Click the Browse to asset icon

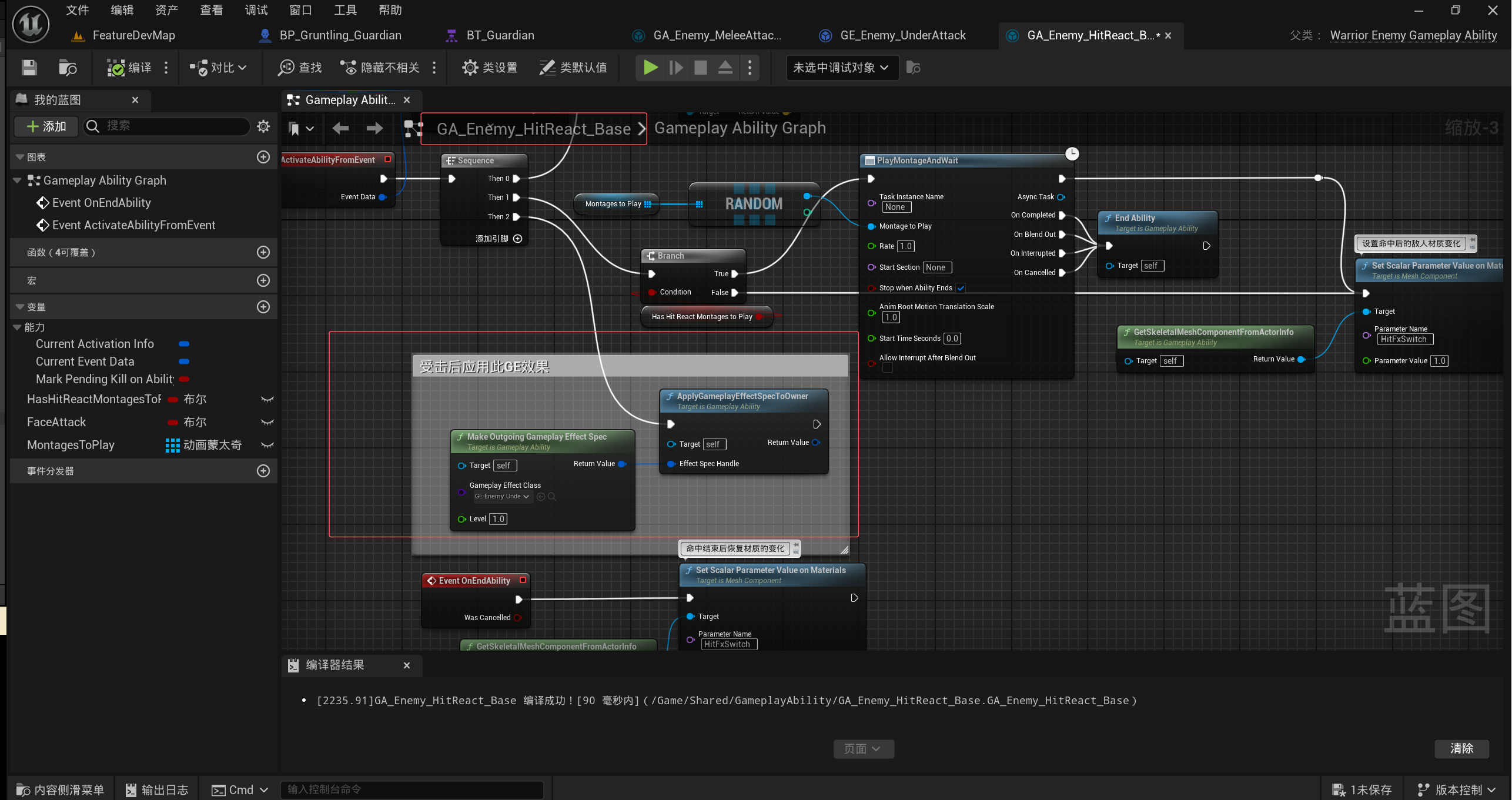68,68
